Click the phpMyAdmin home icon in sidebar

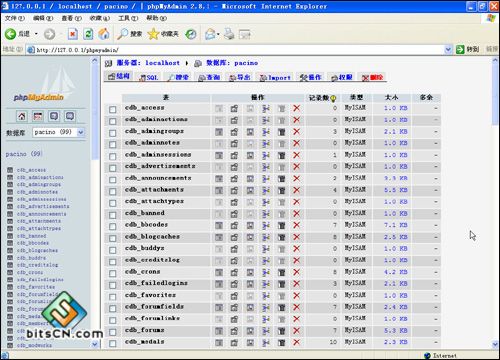tap(22, 116)
